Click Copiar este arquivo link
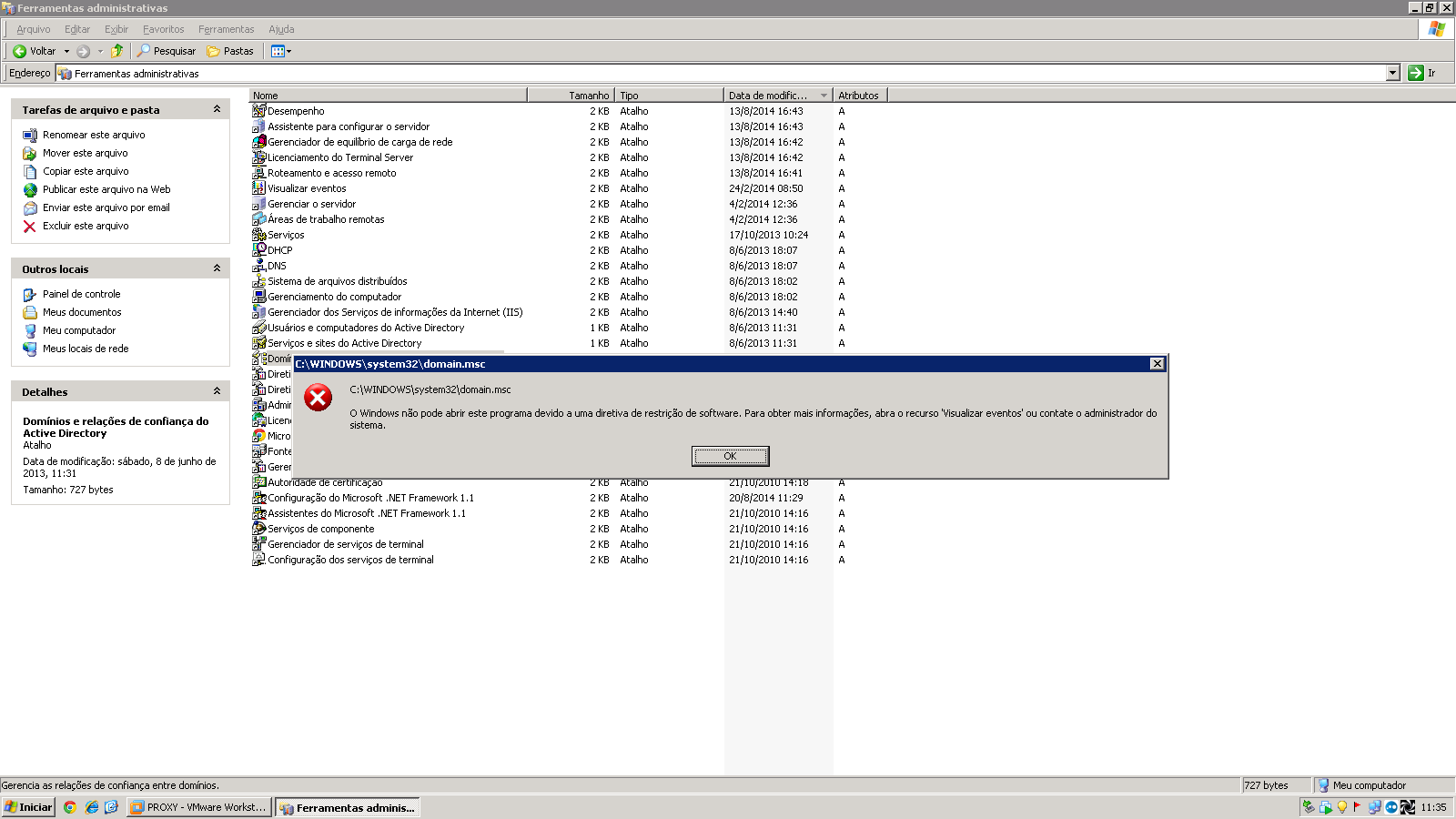The width and height of the screenshot is (1456, 819). click(86, 171)
